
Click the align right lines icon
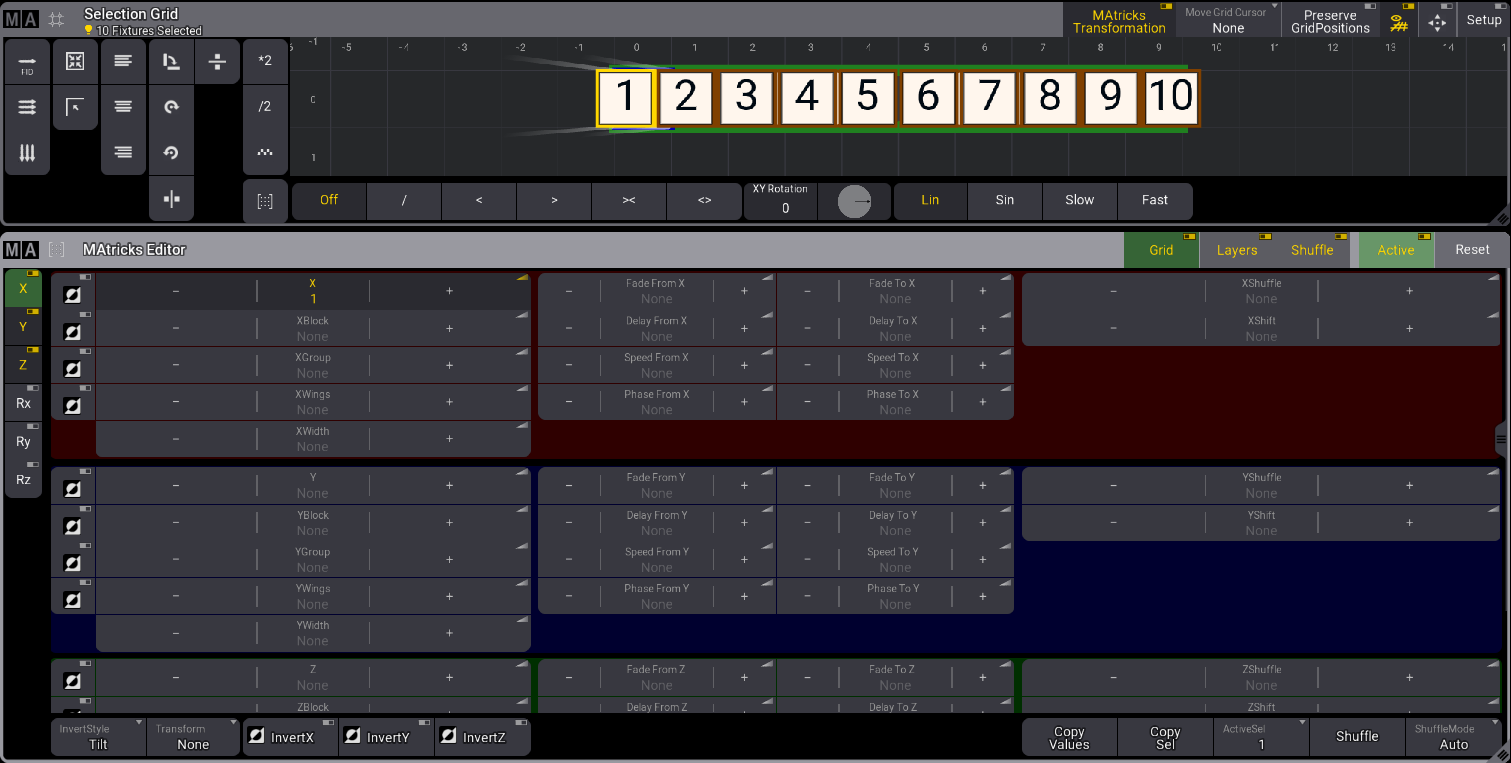click(123, 153)
